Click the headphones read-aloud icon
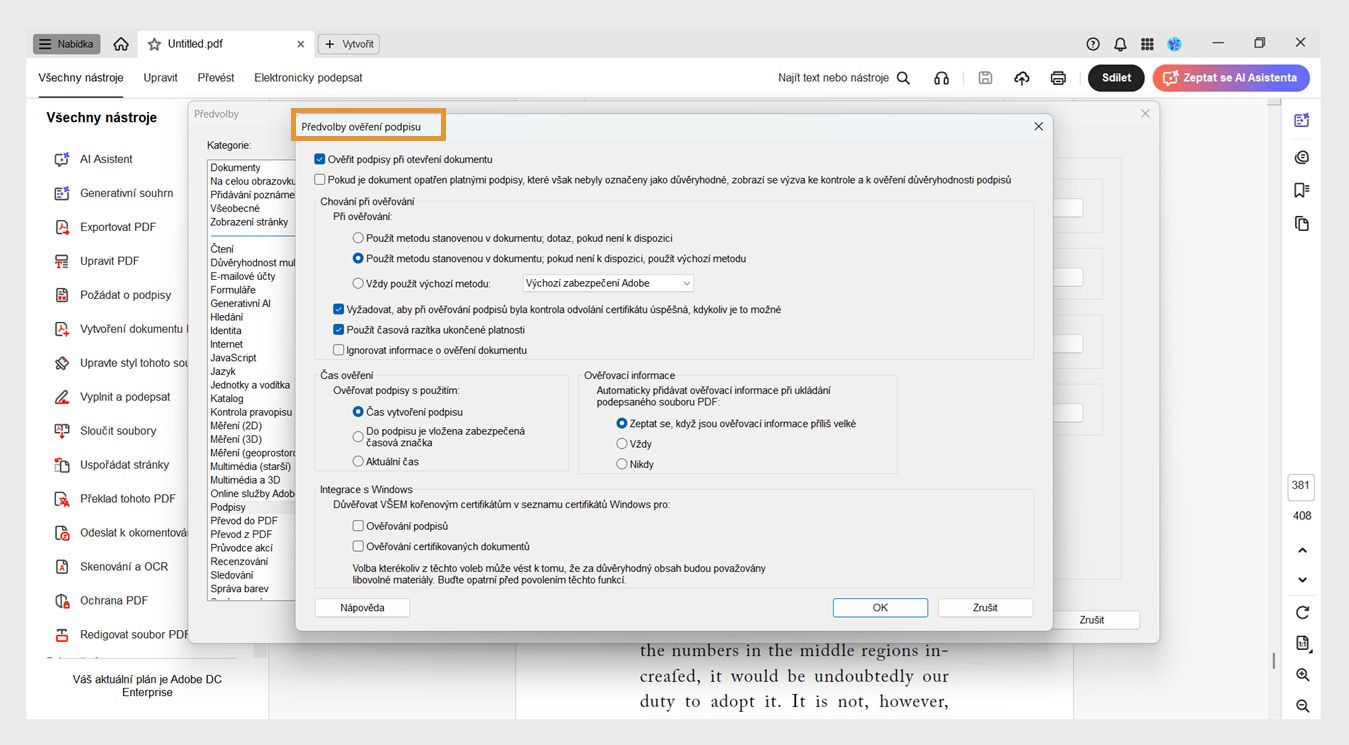This screenshot has width=1349, height=745. pyautogui.click(x=941, y=78)
